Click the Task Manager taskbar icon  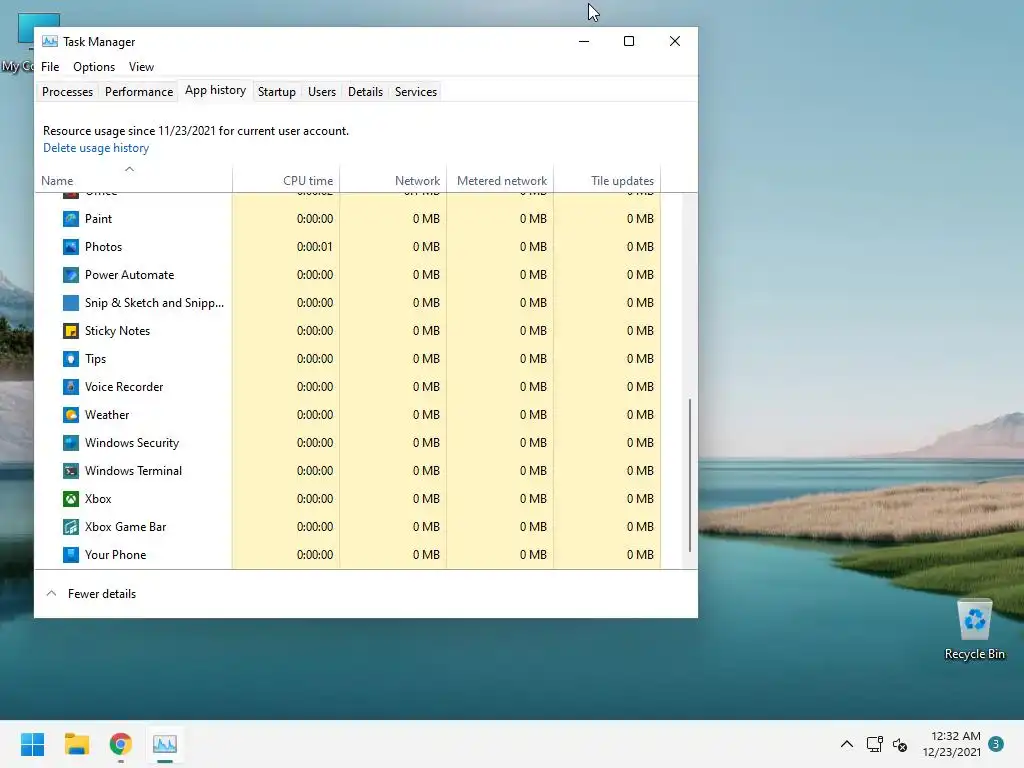click(165, 744)
